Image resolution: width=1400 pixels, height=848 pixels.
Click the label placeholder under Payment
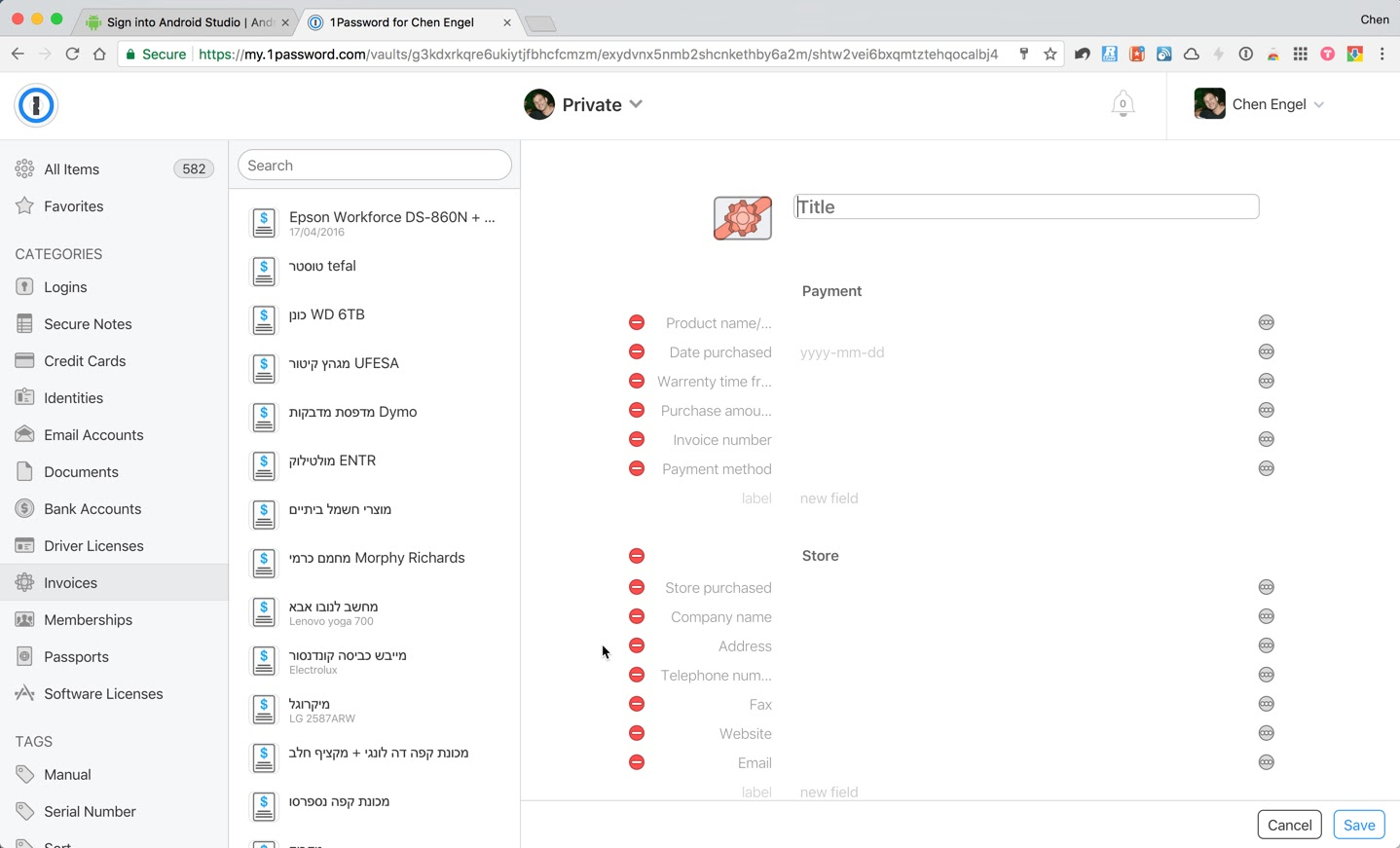pos(756,498)
